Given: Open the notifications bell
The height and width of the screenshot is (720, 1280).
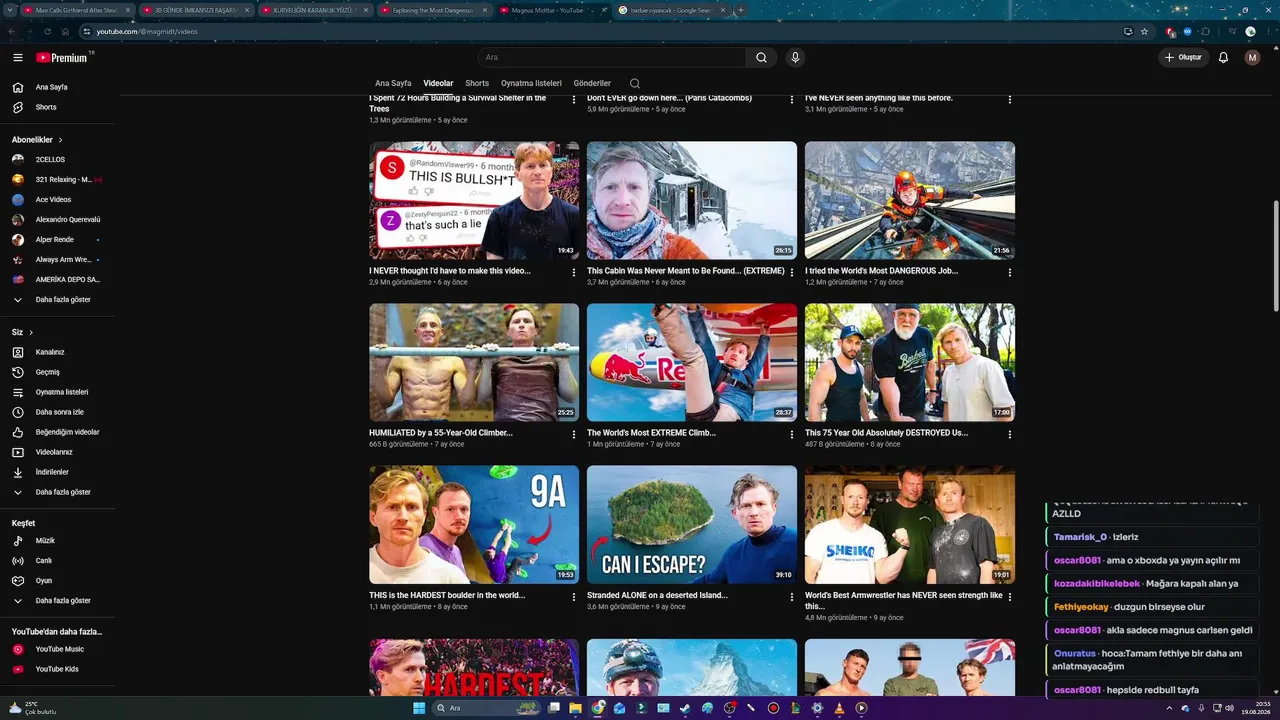Looking at the screenshot, I should pyautogui.click(x=1223, y=58).
